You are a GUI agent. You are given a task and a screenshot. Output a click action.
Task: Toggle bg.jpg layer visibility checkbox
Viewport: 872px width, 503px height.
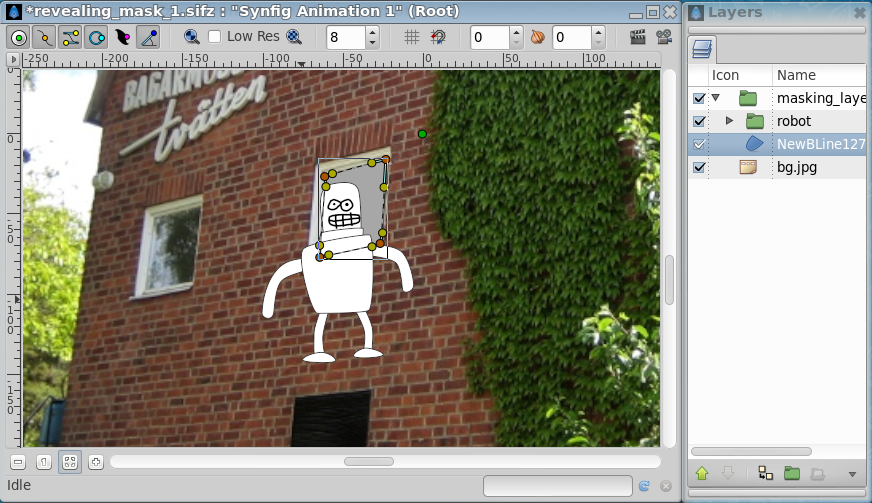point(699,167)
